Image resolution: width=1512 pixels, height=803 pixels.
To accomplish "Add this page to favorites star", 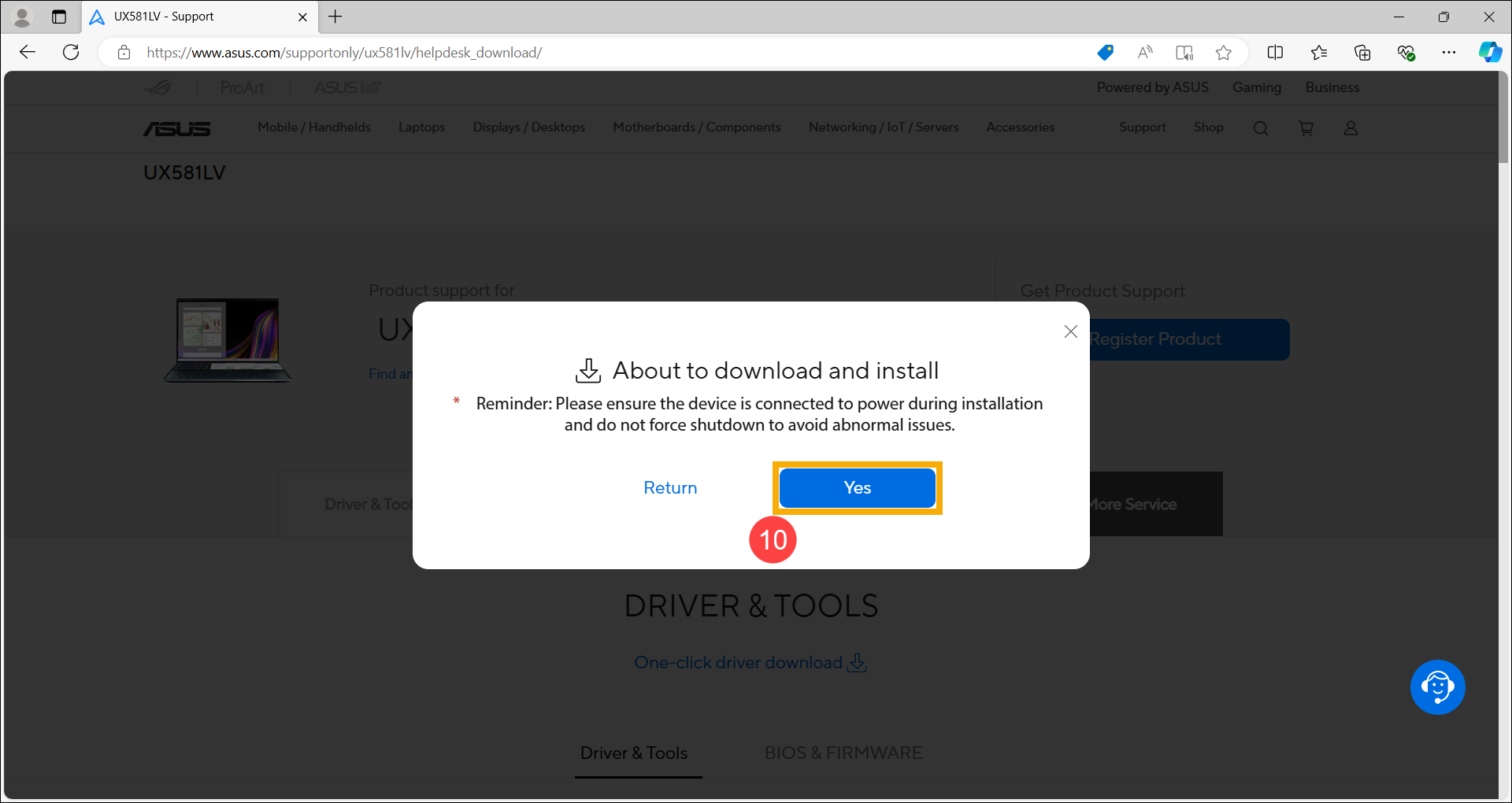I will pyautogui.click(x=1223, y=53).
